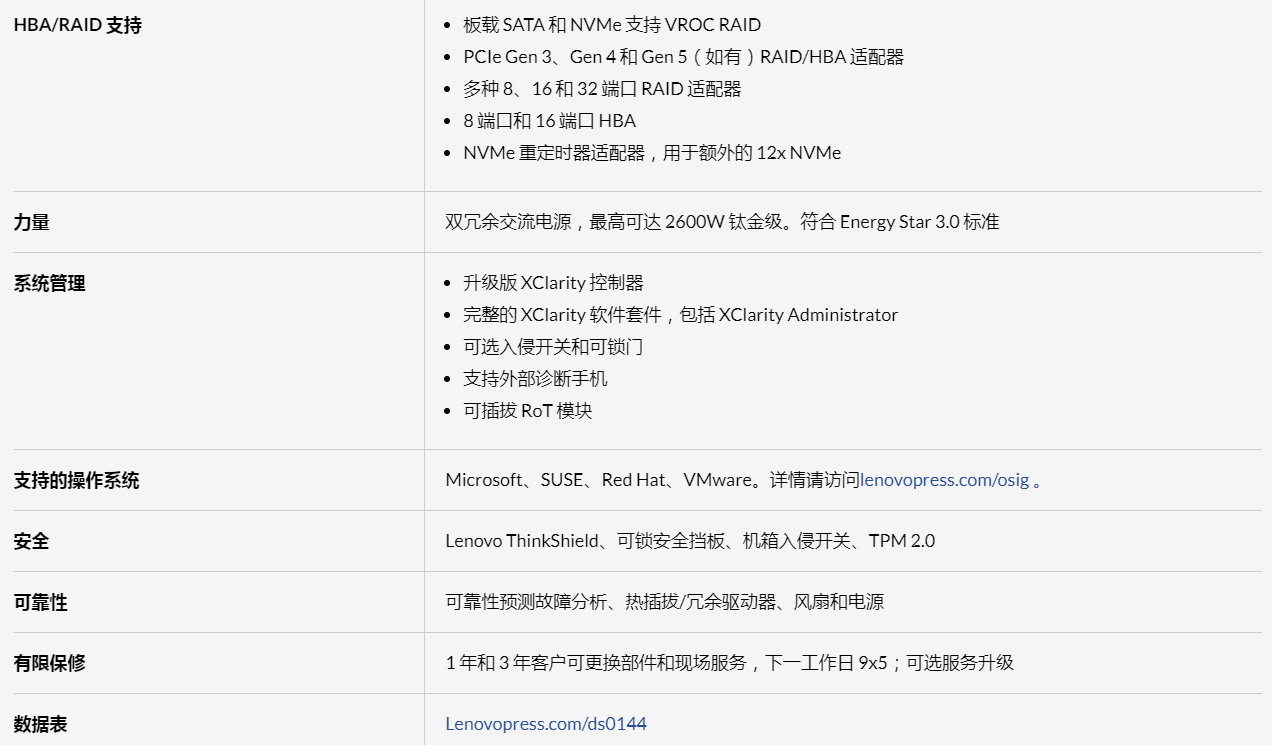Click the 可靠性 row label
Image resolution: width=1272 pixels, height=745 pixels.
point(41,602)
